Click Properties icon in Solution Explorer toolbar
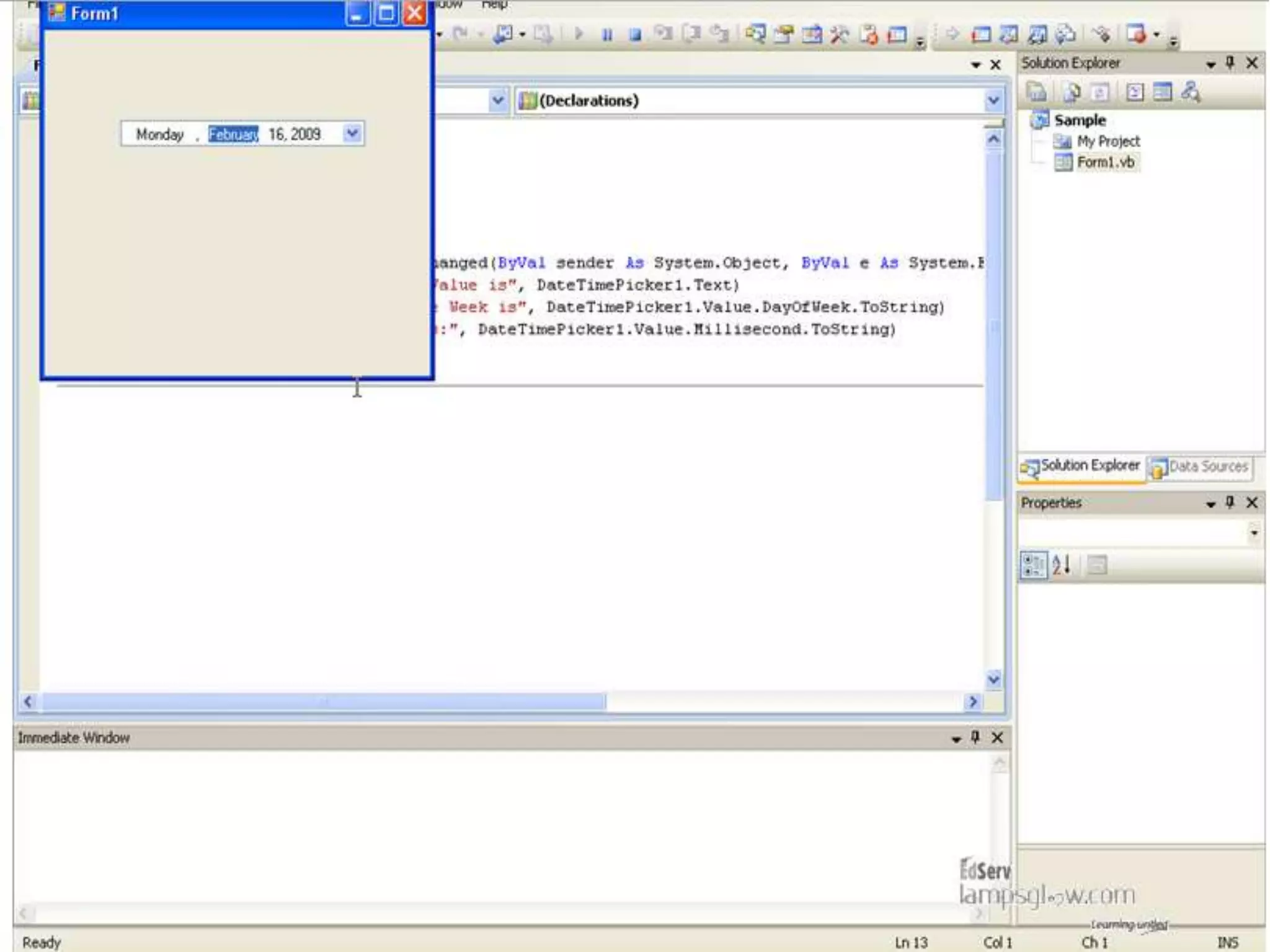This screenshot has height=952, width=1270. (x=1036, y=92)
